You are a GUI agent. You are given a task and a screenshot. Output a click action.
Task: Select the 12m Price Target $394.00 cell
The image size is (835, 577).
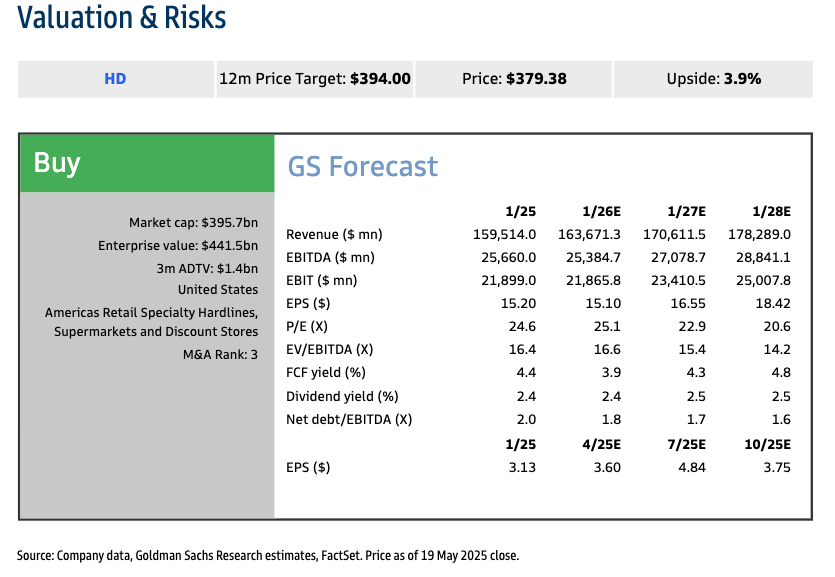tap(314, 79)
